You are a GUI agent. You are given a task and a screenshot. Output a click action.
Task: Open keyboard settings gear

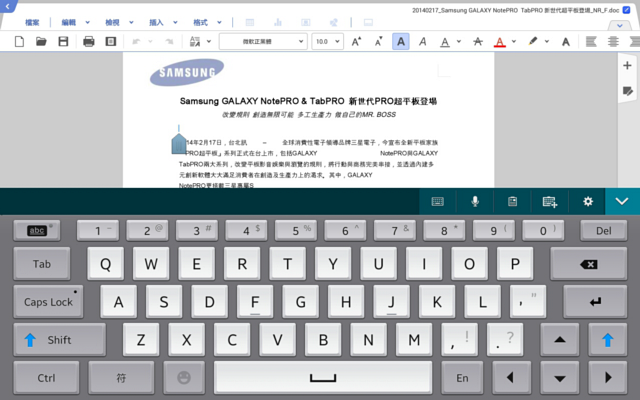click(588, 201)
